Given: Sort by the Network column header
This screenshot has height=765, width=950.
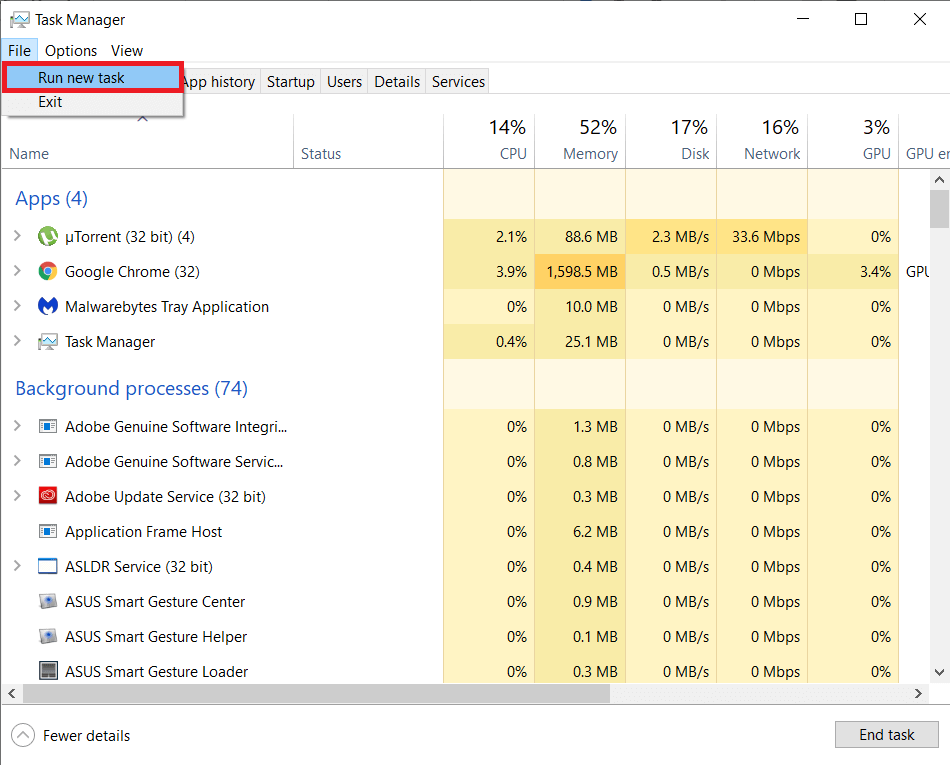Looking at the screenshot, I should click(x=762, y=141).
